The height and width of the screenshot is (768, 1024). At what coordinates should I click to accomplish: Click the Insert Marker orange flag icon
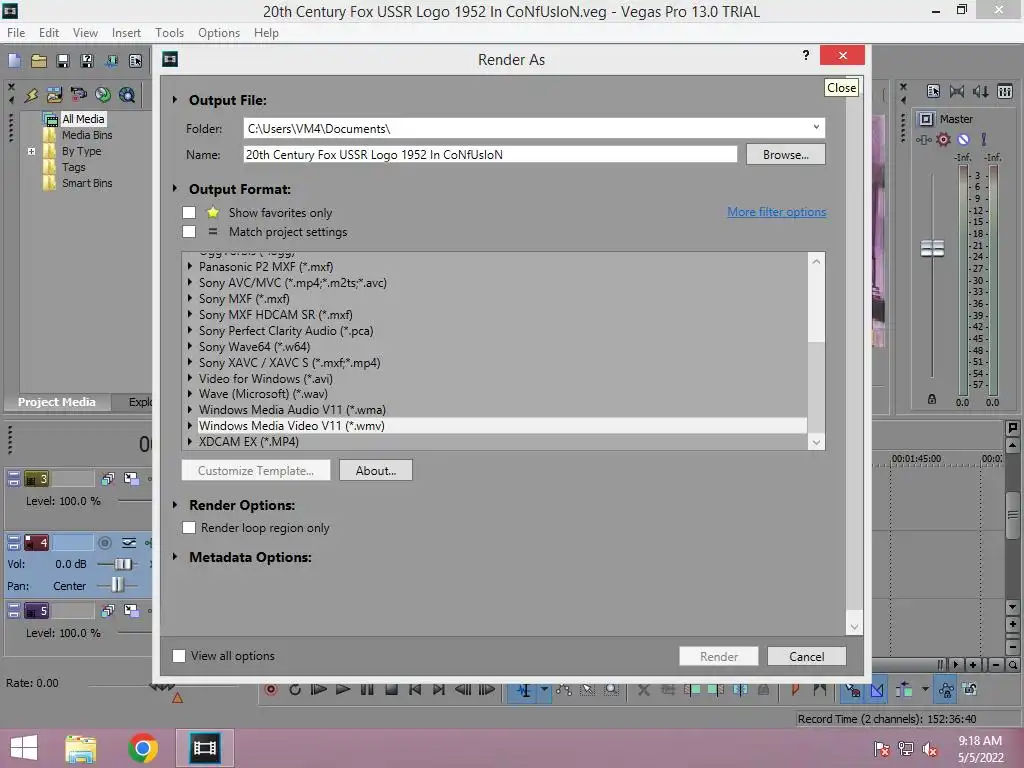[x=795, y=690]
